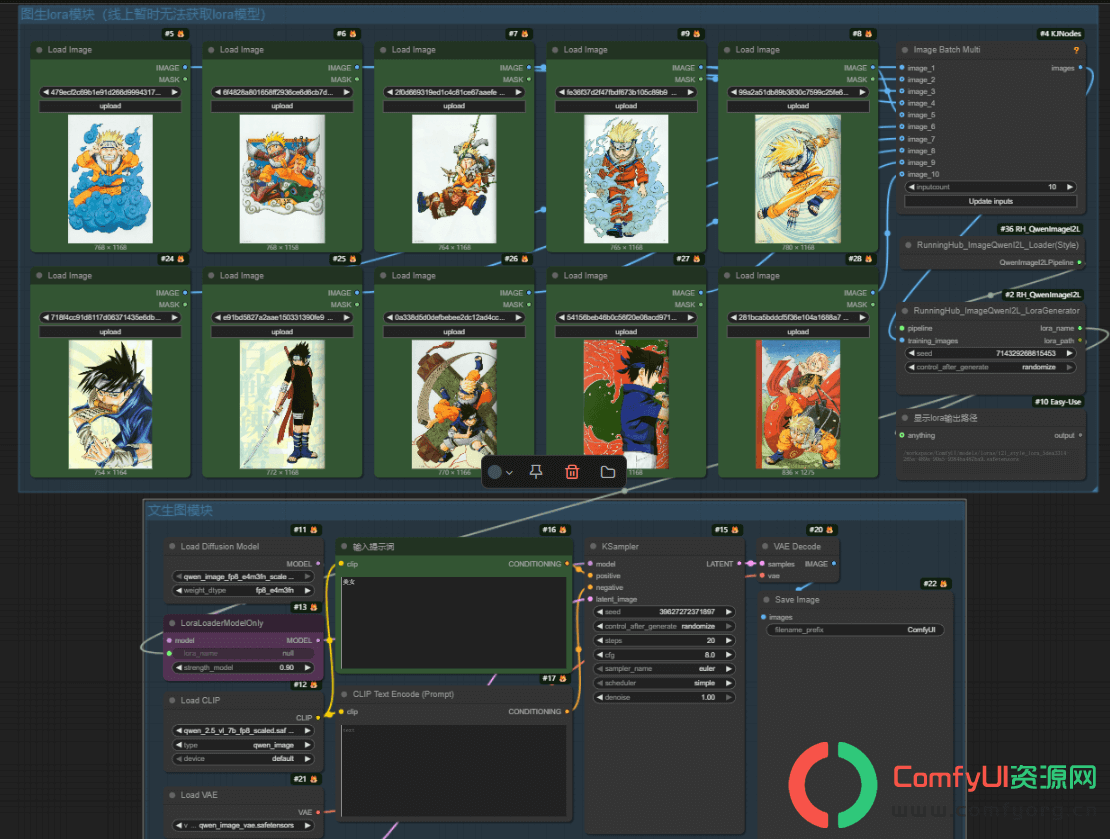The image size is (1110, 839).
Task: Open the color picker in the floating toolbar
Action: coord(500,472)
